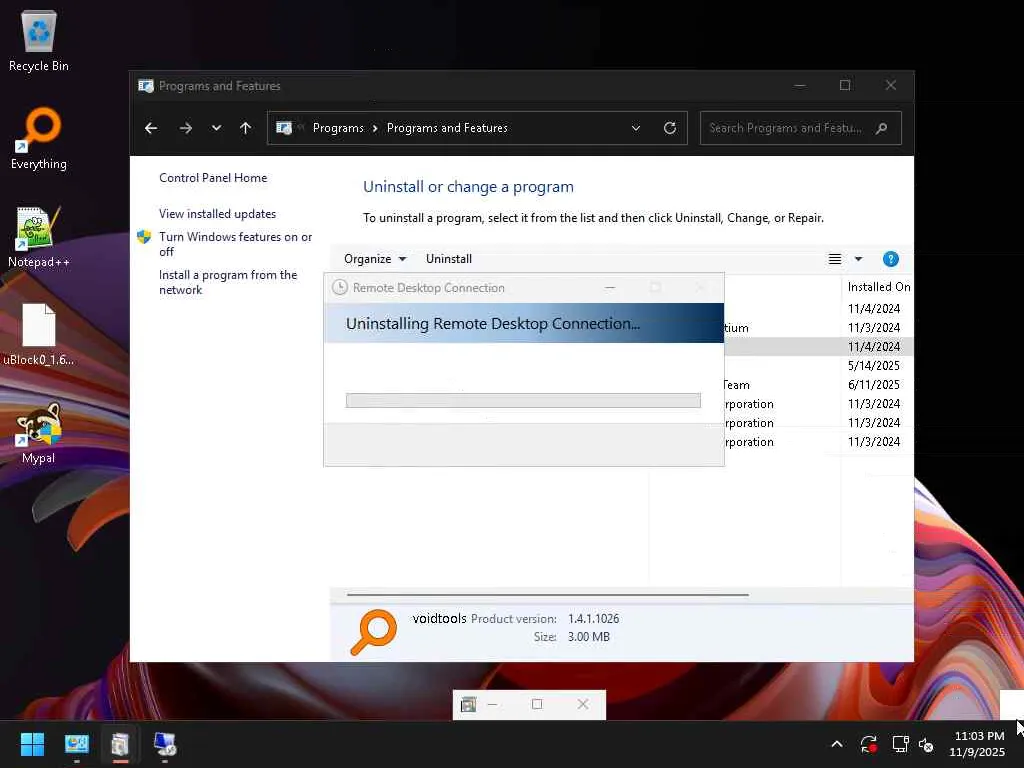Open the Recycle Bin desktop icon
This screenshot has width=1024, height=768.
pos(39,41)
